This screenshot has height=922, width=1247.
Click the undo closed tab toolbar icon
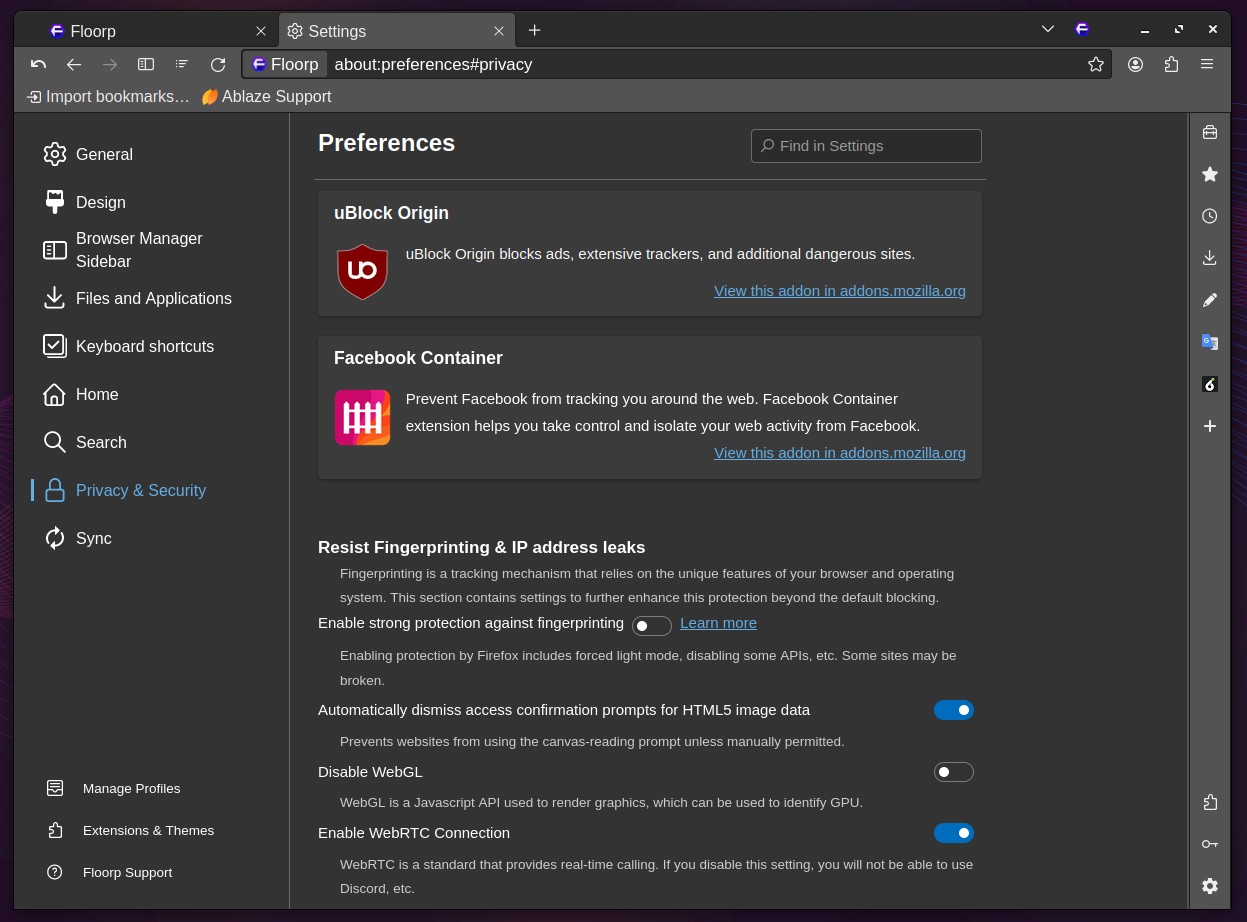(x=38, y=64)
